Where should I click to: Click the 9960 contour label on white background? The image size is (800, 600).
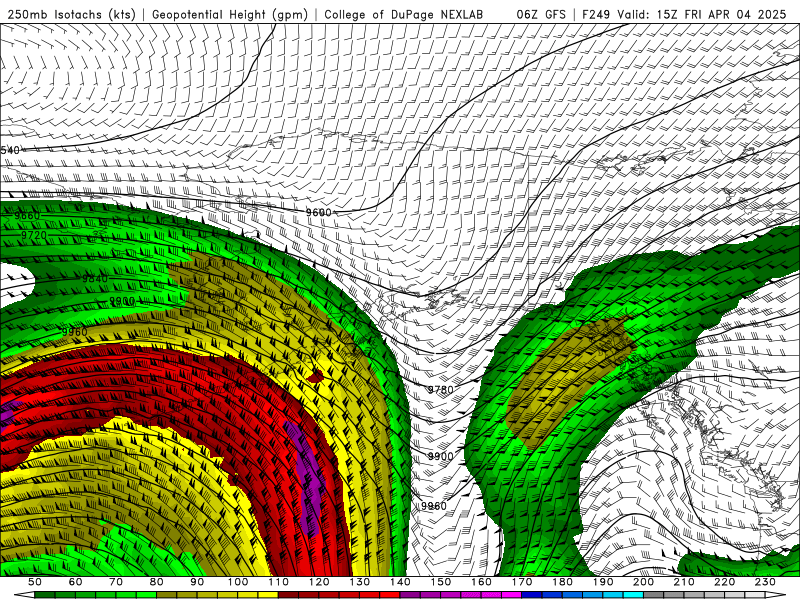434,506
